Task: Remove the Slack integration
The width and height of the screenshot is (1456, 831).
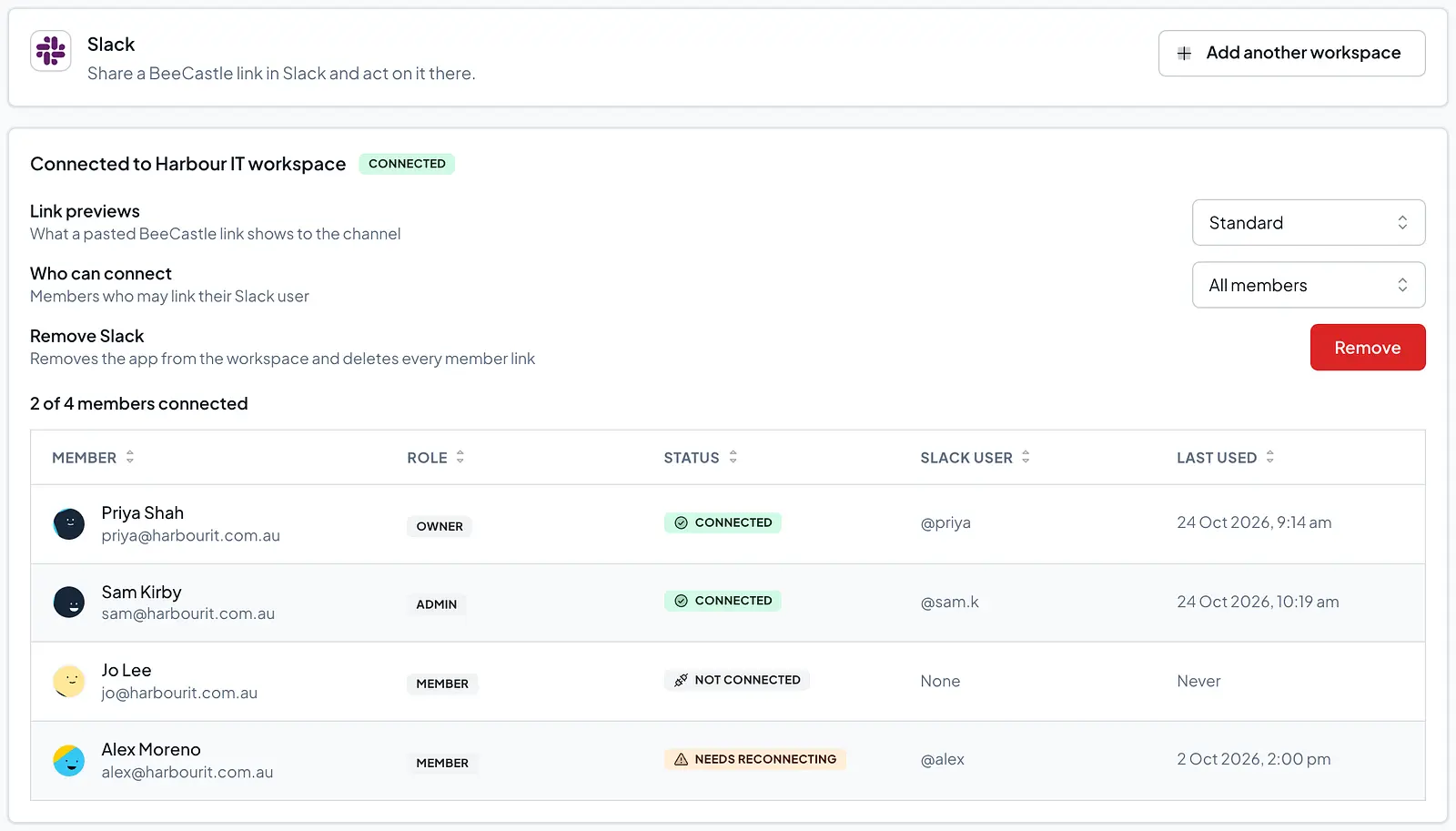Action: point(1367,348)
